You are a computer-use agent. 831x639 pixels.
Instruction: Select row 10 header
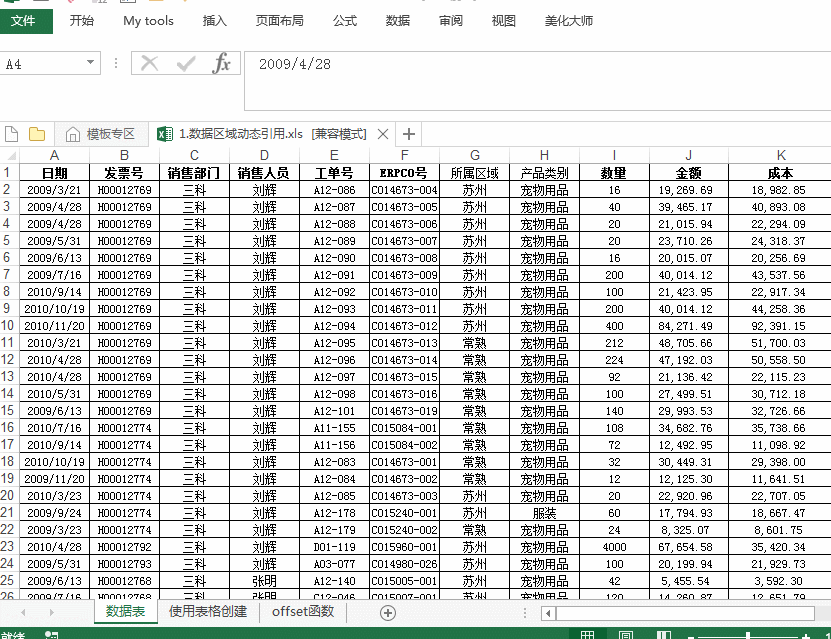[x=9, y=326]
